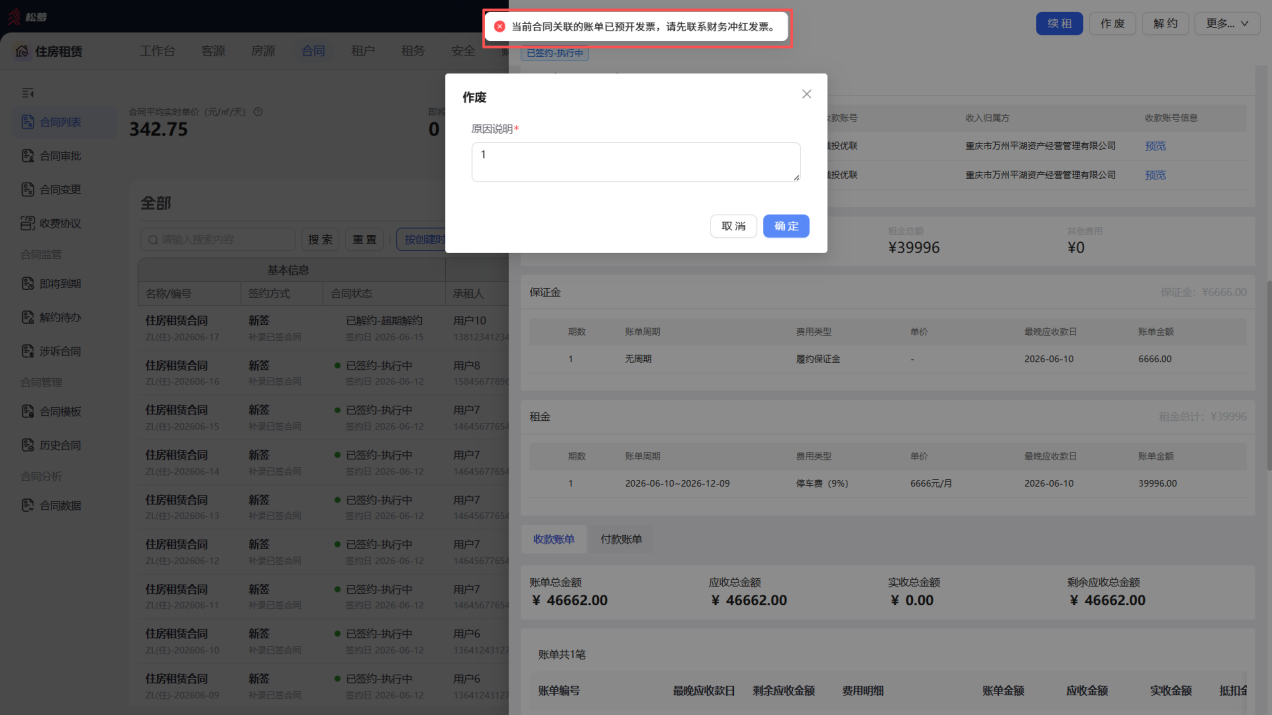Click the 停车费 (9%) fee type cell
The width and height of the screenshot is (1272, 715).
(x=822, y=483)
